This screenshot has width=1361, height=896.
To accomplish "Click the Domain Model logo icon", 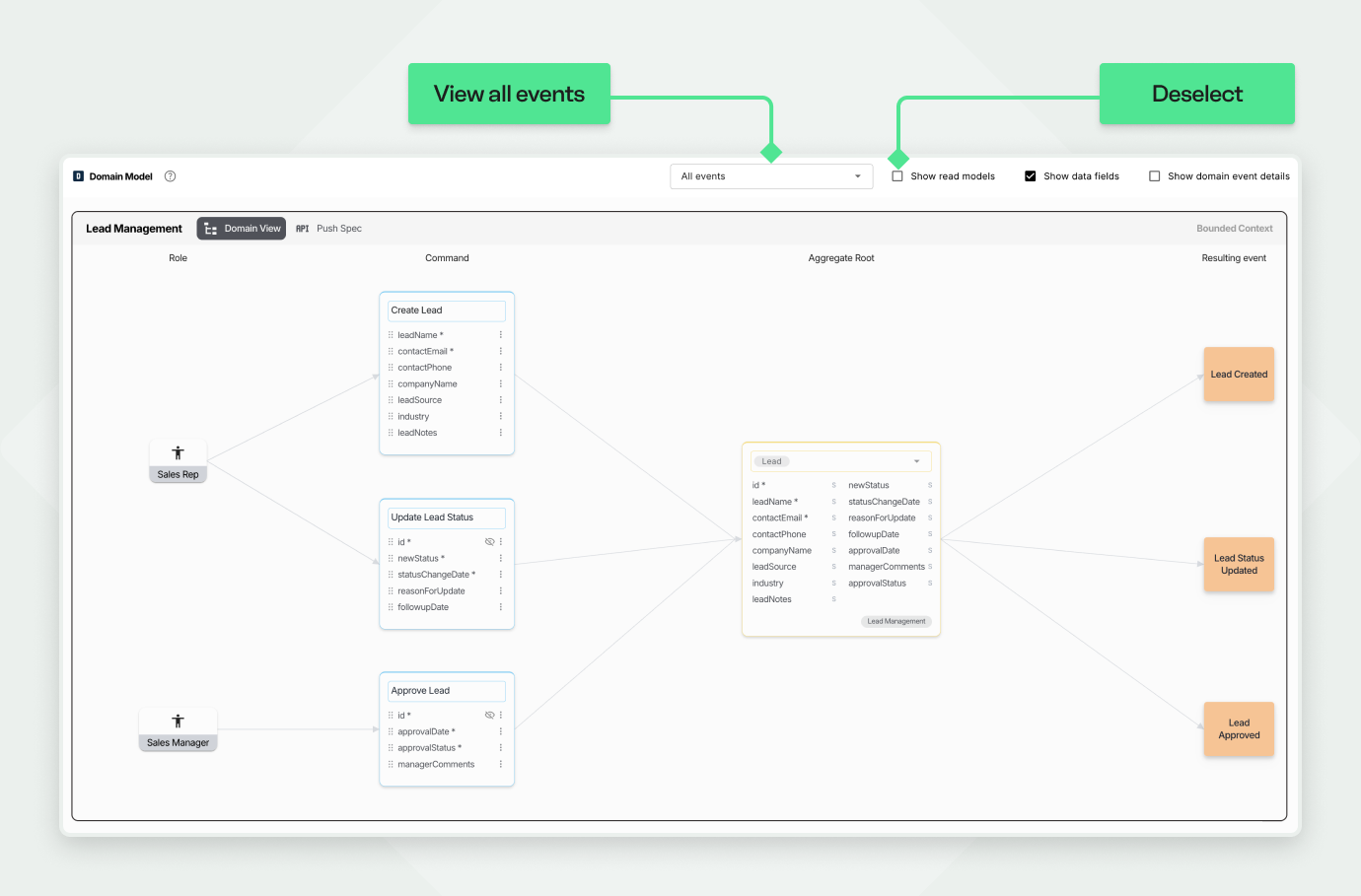I will (78, 176).
